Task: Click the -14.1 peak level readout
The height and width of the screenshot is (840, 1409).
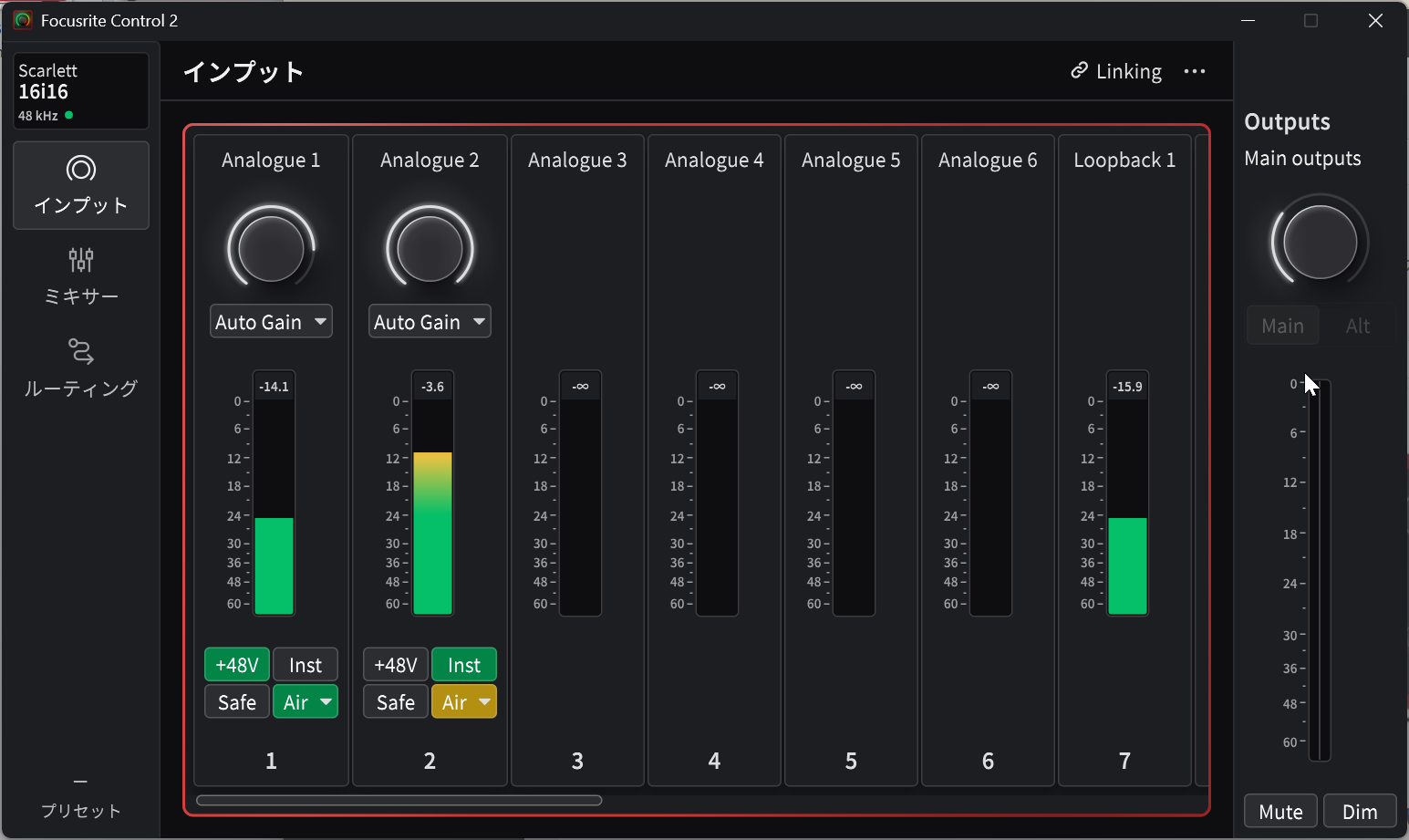Action: (274, 387)
